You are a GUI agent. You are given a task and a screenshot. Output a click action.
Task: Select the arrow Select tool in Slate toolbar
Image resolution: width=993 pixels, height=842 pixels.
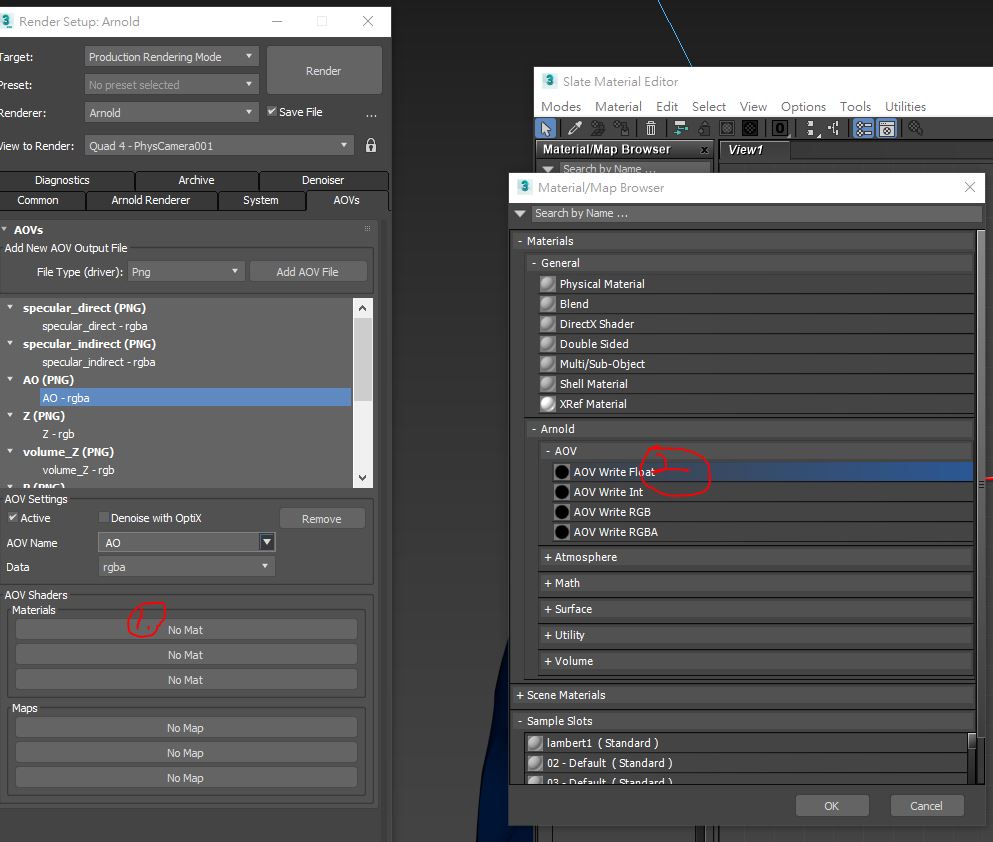coord(546,128)
